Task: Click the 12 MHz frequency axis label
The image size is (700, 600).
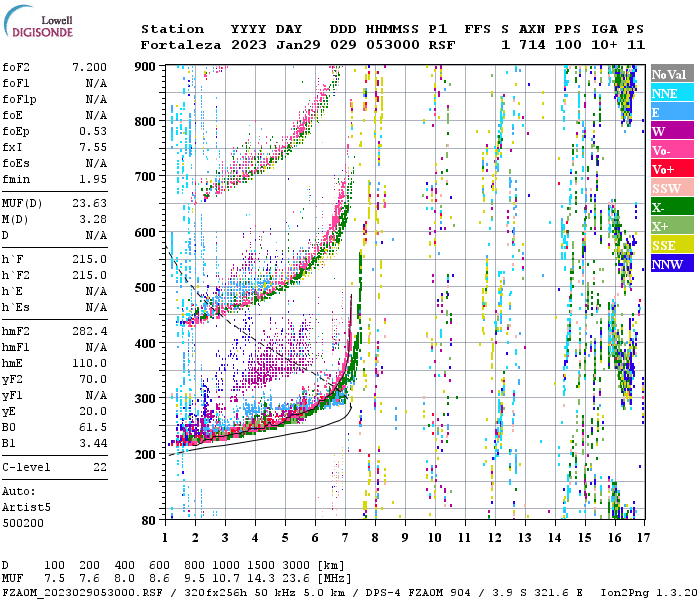Action: coord(495,538)
